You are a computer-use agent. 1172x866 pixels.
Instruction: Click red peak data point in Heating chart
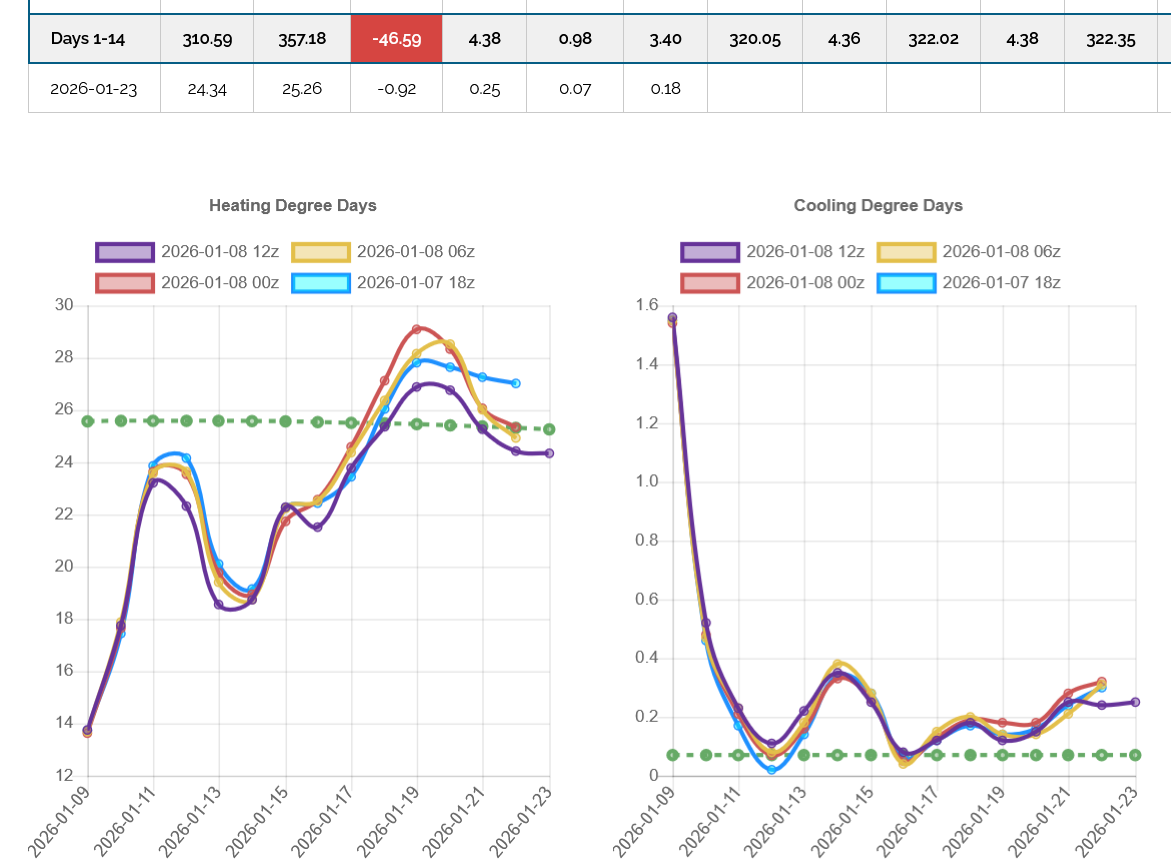pos(417,329)
